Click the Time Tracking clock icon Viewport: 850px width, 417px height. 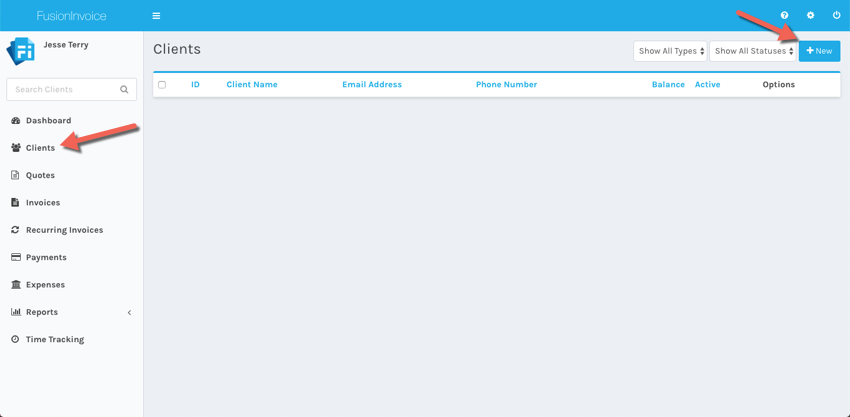tap(15, 340)
